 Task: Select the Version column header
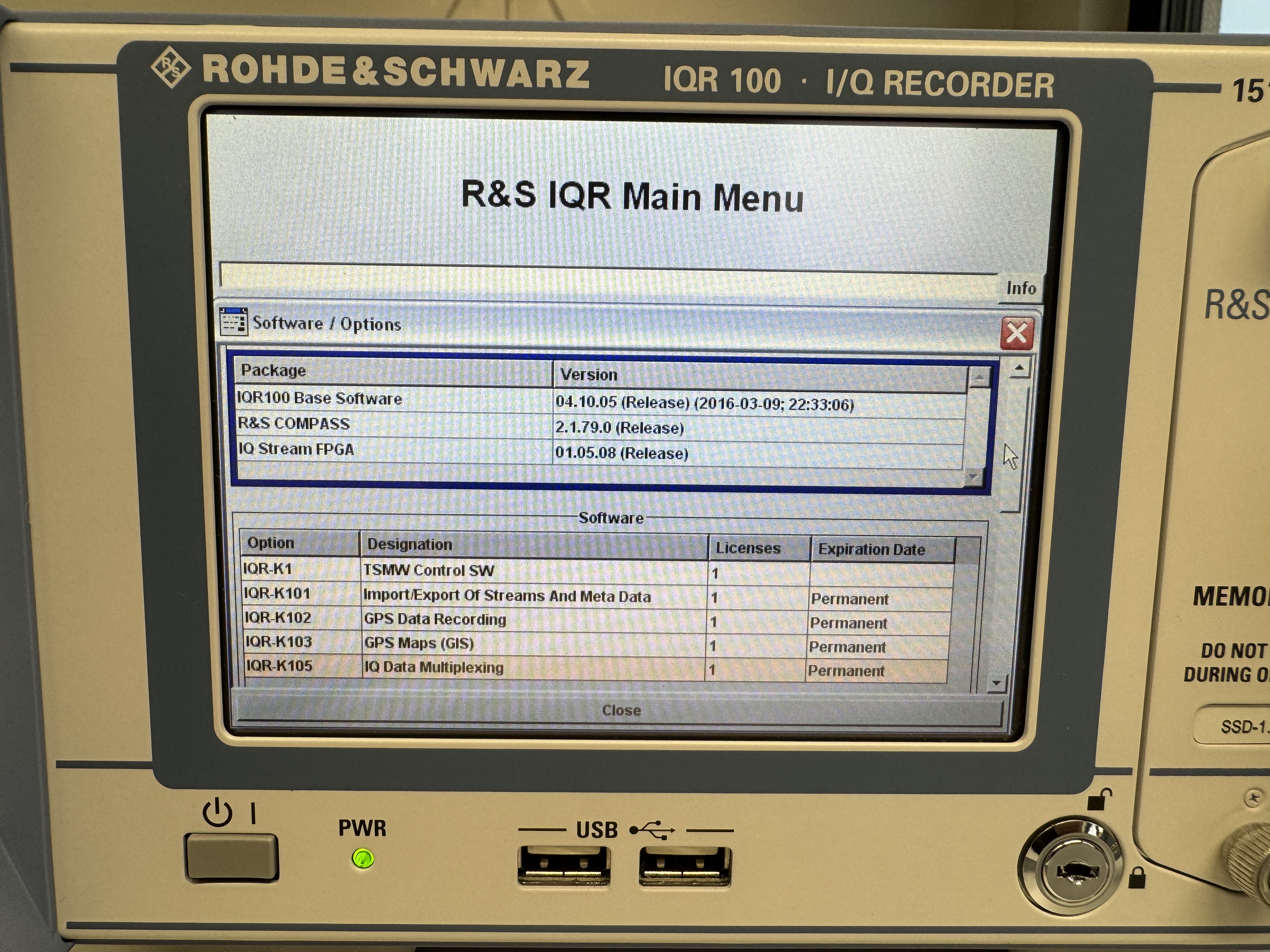pyautogui.click(x=760, y=376)
